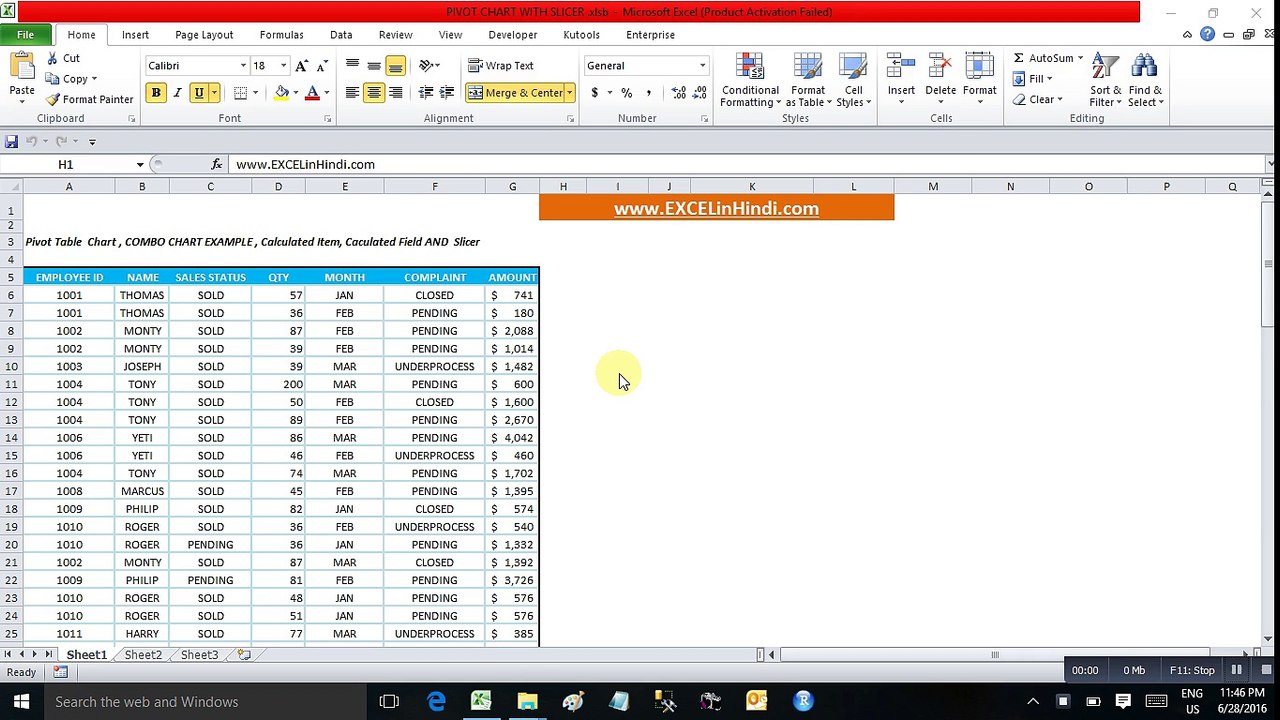The width and height of the screenshot is (1280, 720).
Task: Open Microsoft Edge from taskbar
Action: point(436,701)
